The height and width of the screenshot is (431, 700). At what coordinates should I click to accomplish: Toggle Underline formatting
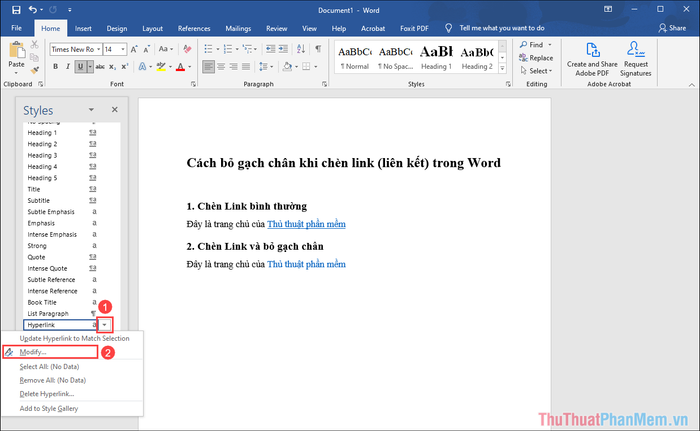[80, 67]
